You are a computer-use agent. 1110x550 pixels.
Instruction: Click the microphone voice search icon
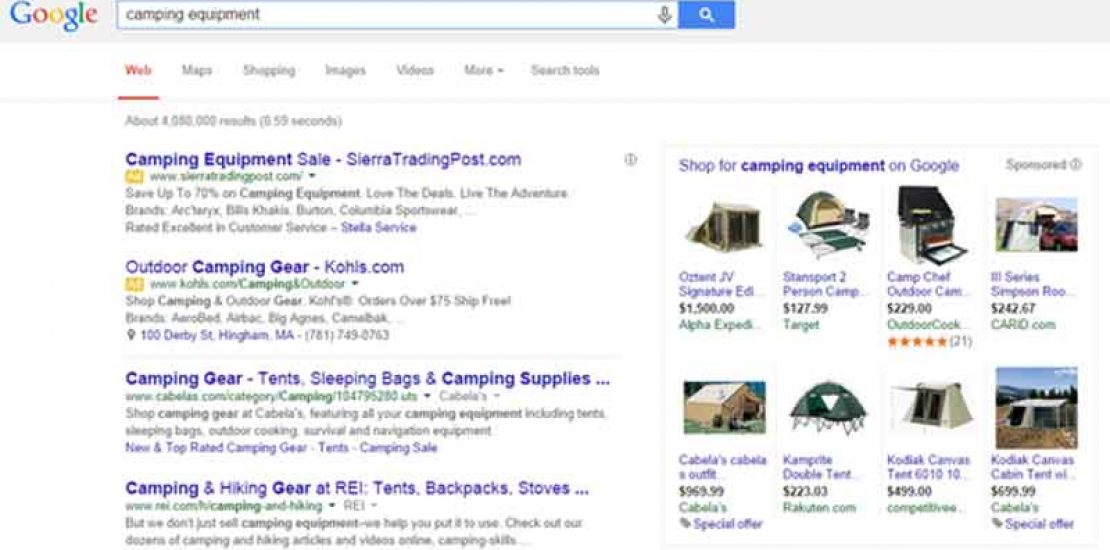point(664,15)
